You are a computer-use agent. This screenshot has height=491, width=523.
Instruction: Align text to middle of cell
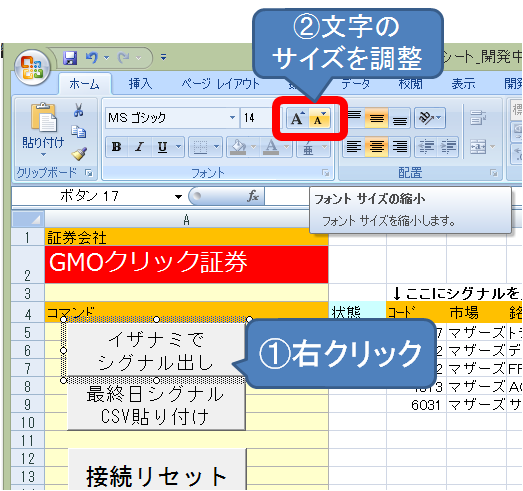click(x=377, y=117)
